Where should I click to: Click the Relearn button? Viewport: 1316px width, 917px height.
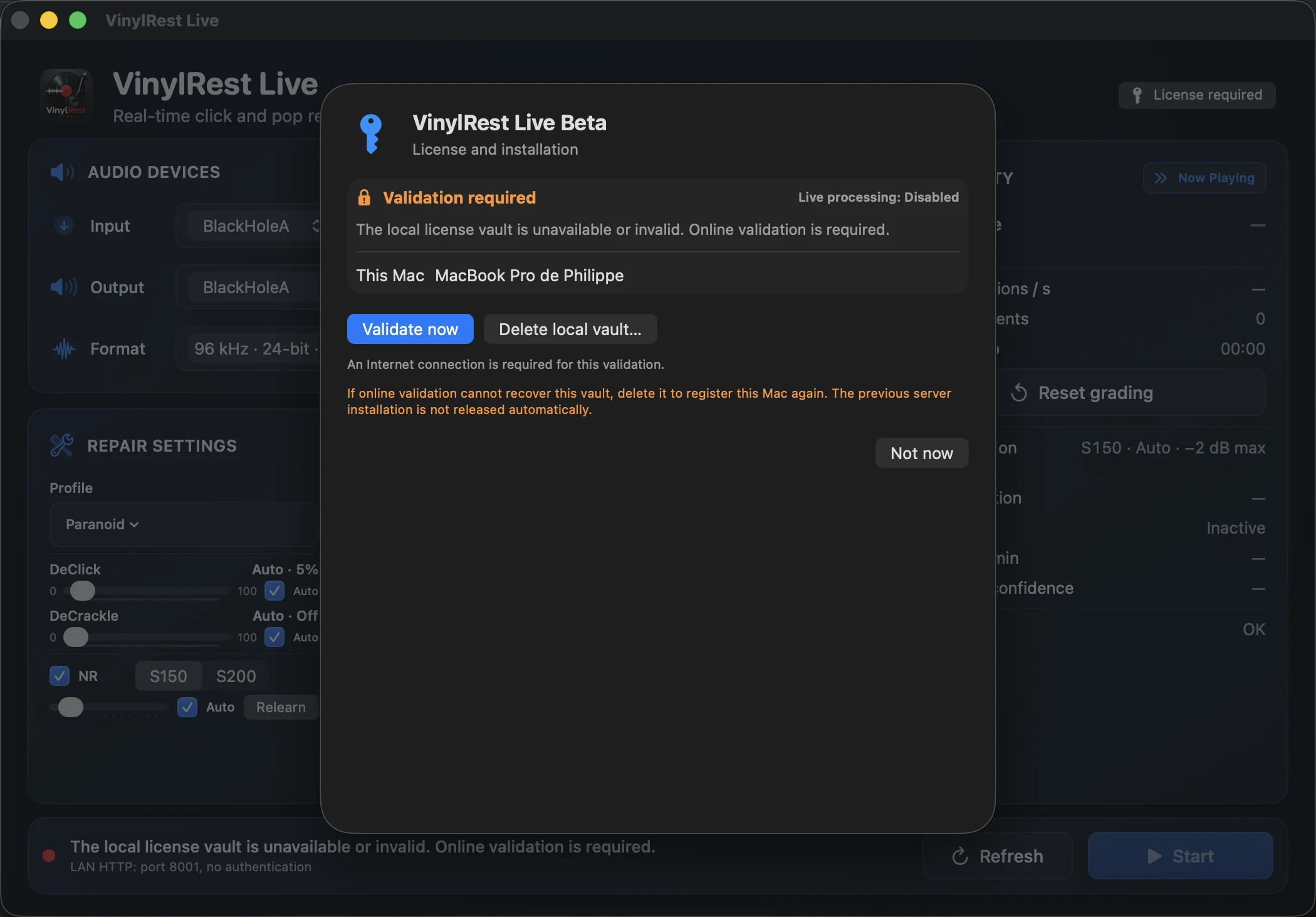point(281,707)
